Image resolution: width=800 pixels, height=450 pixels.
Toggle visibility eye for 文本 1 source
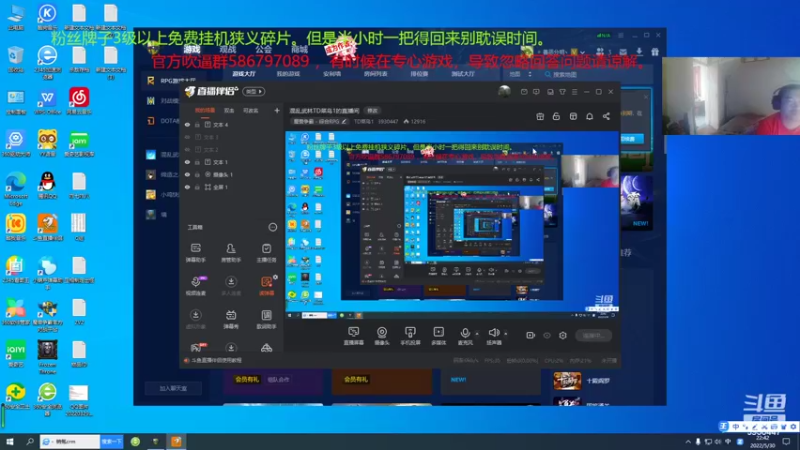187,162
